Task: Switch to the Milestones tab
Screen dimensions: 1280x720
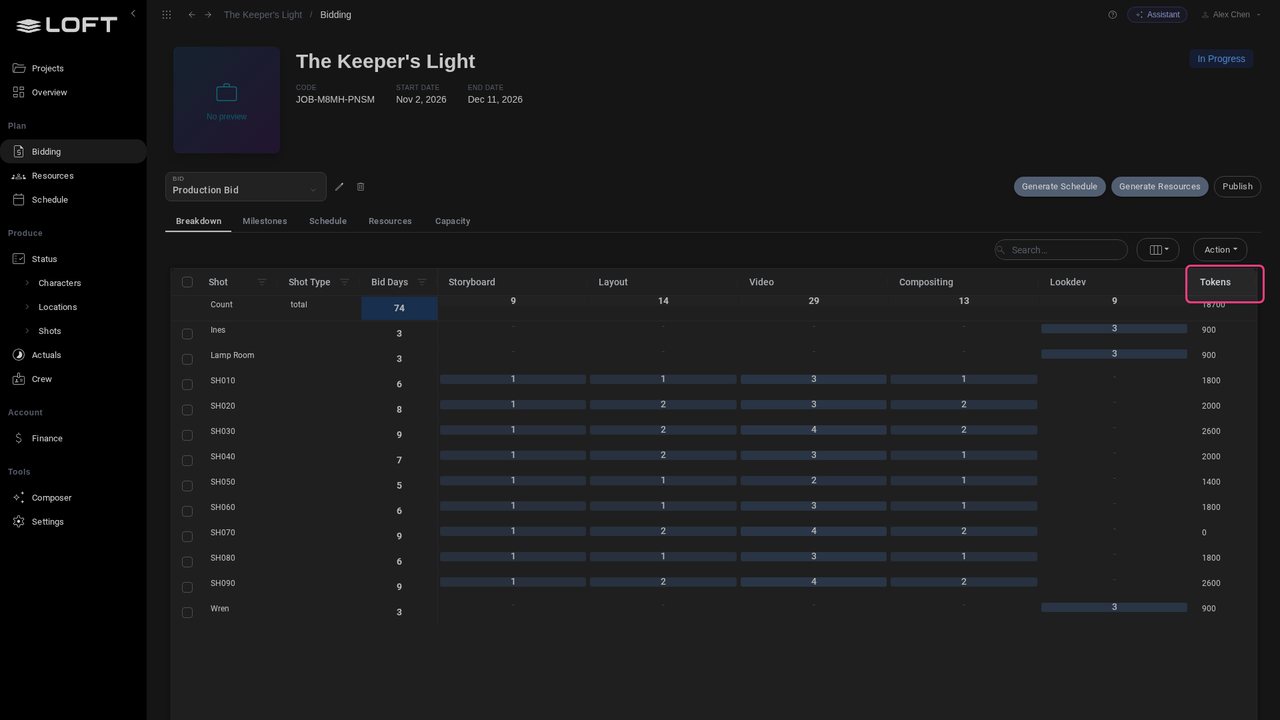Action: pyautogui.click(x=265, y=221)
